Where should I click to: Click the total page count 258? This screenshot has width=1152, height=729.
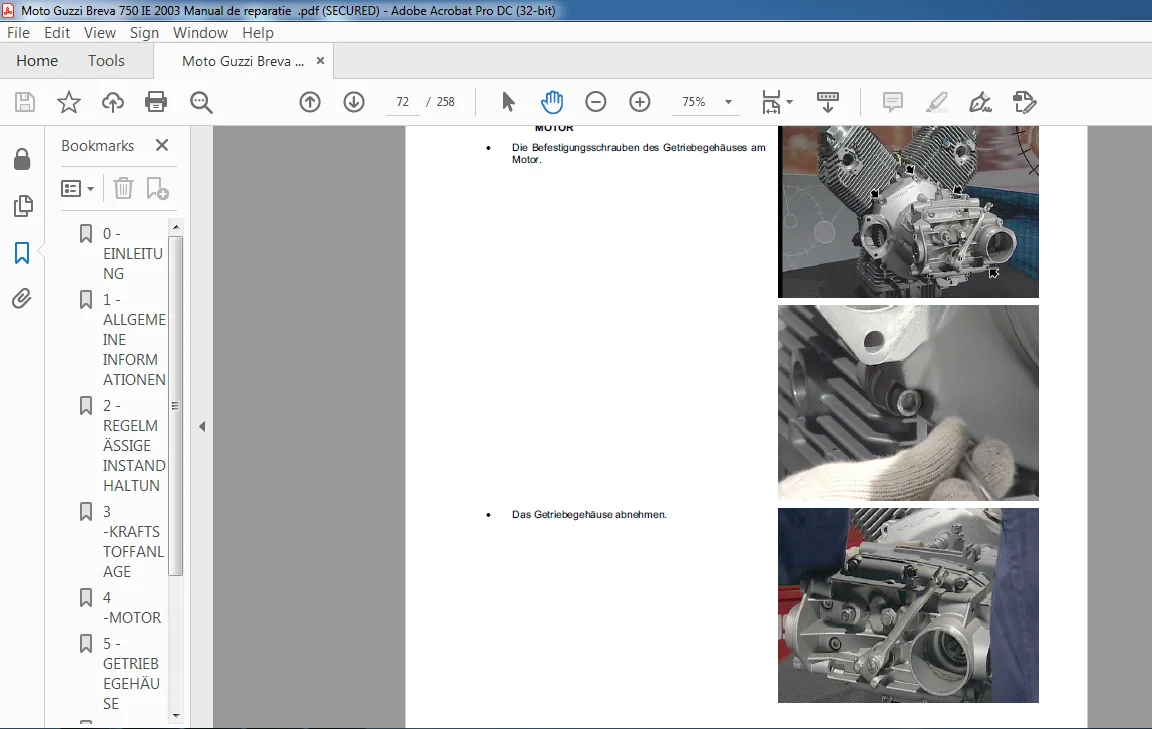pyautogui.click(x=445, y=102)
